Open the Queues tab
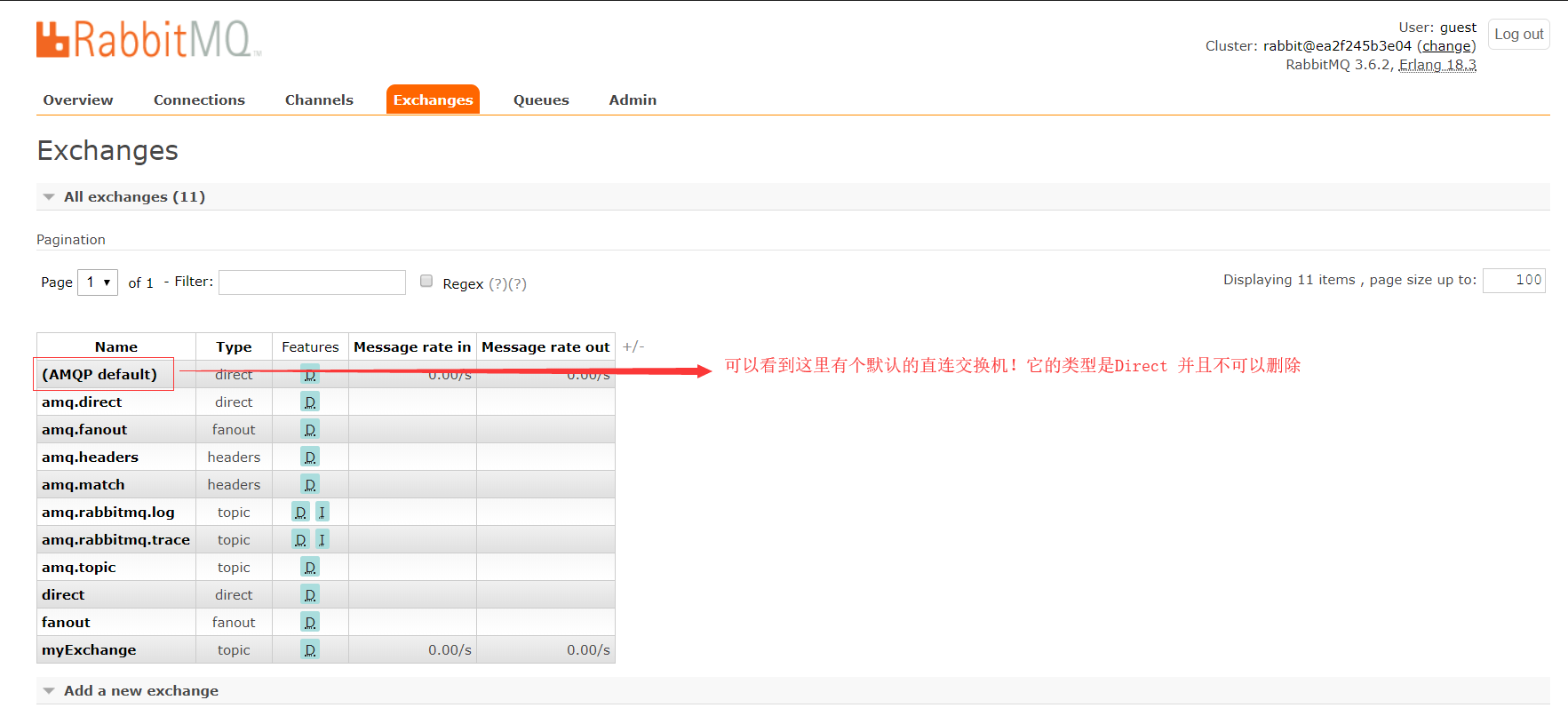Image resolution: width=1568 pixels, height=716 pixels. pyautogui.click(x=541, y=99)
